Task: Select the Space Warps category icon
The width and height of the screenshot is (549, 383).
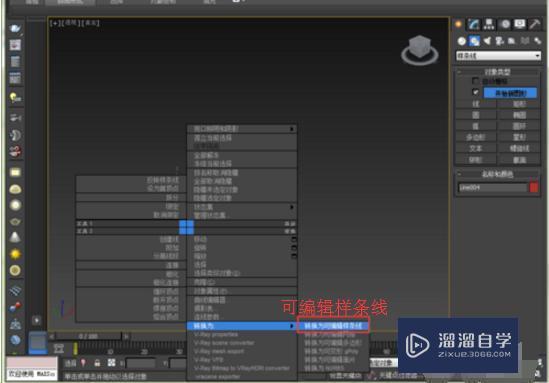Action: tap(524, 41)
